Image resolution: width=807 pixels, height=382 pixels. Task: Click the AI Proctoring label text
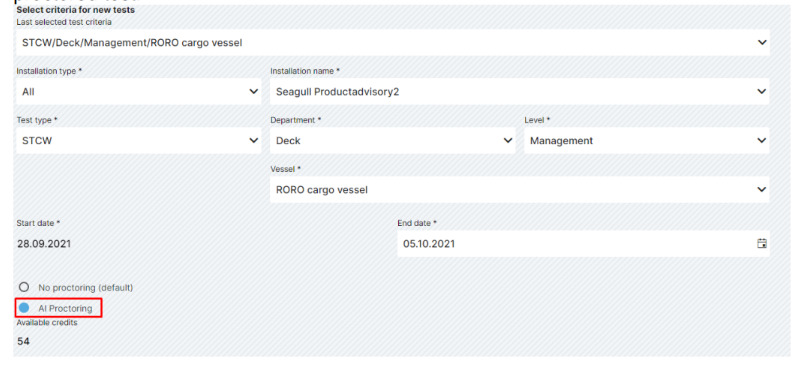(x=65, y=308)
